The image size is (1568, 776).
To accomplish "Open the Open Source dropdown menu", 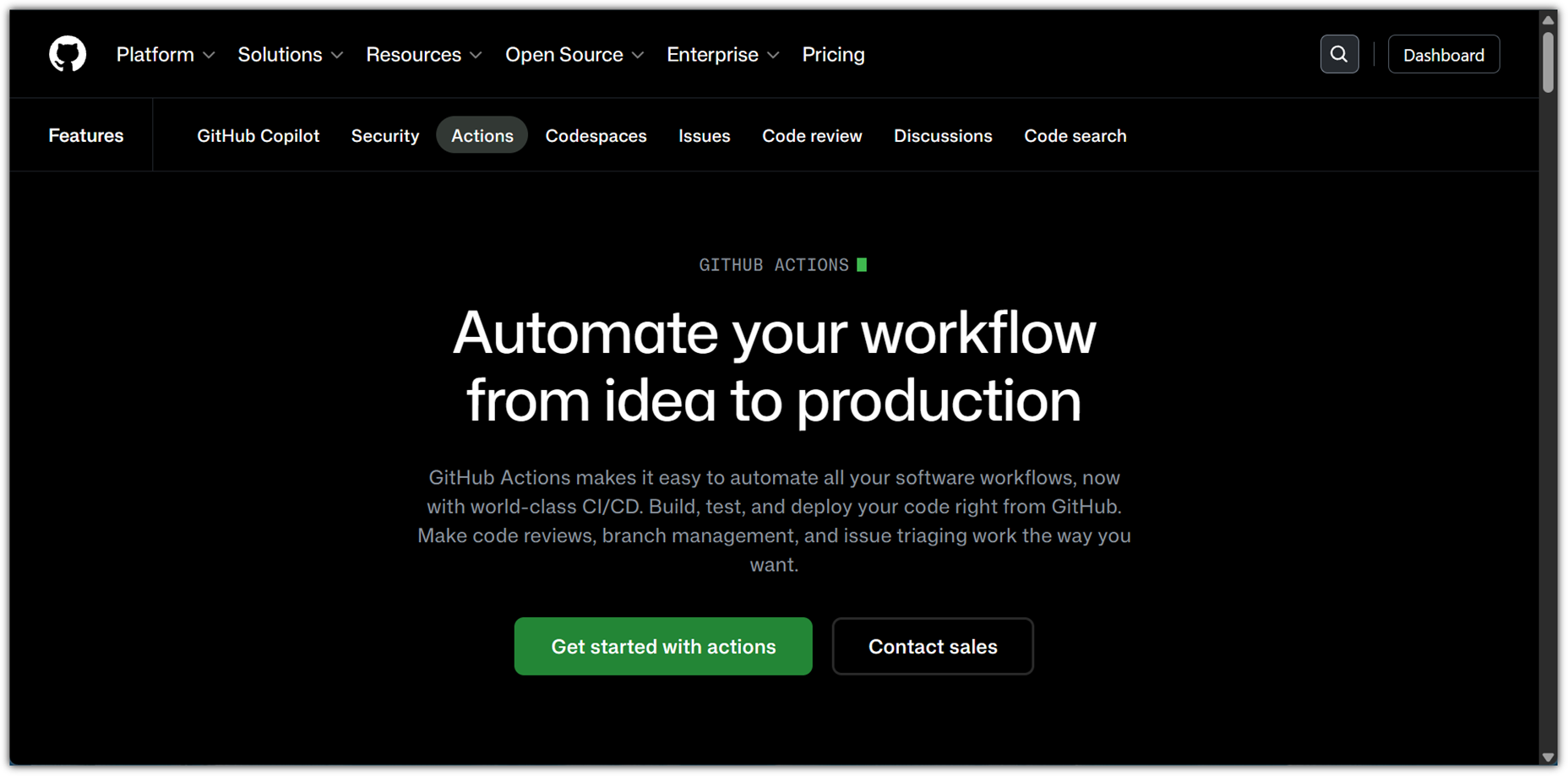I will (574, 55).
